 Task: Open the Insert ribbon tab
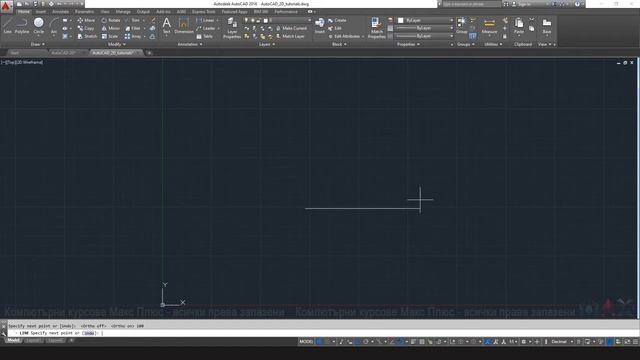click(x=41, y=12)
